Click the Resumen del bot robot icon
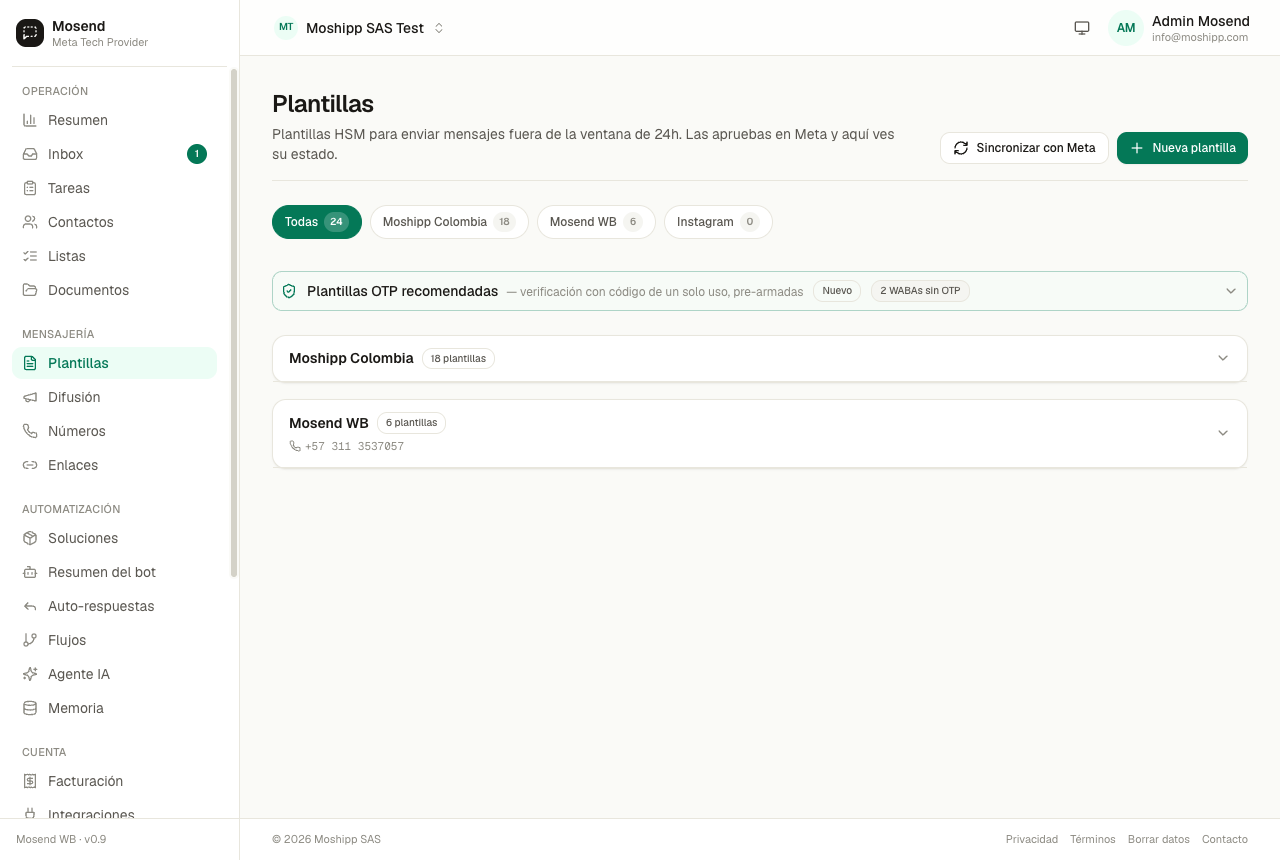Image resolution: width=1280 pixels, height=860 pixels. 30,572
